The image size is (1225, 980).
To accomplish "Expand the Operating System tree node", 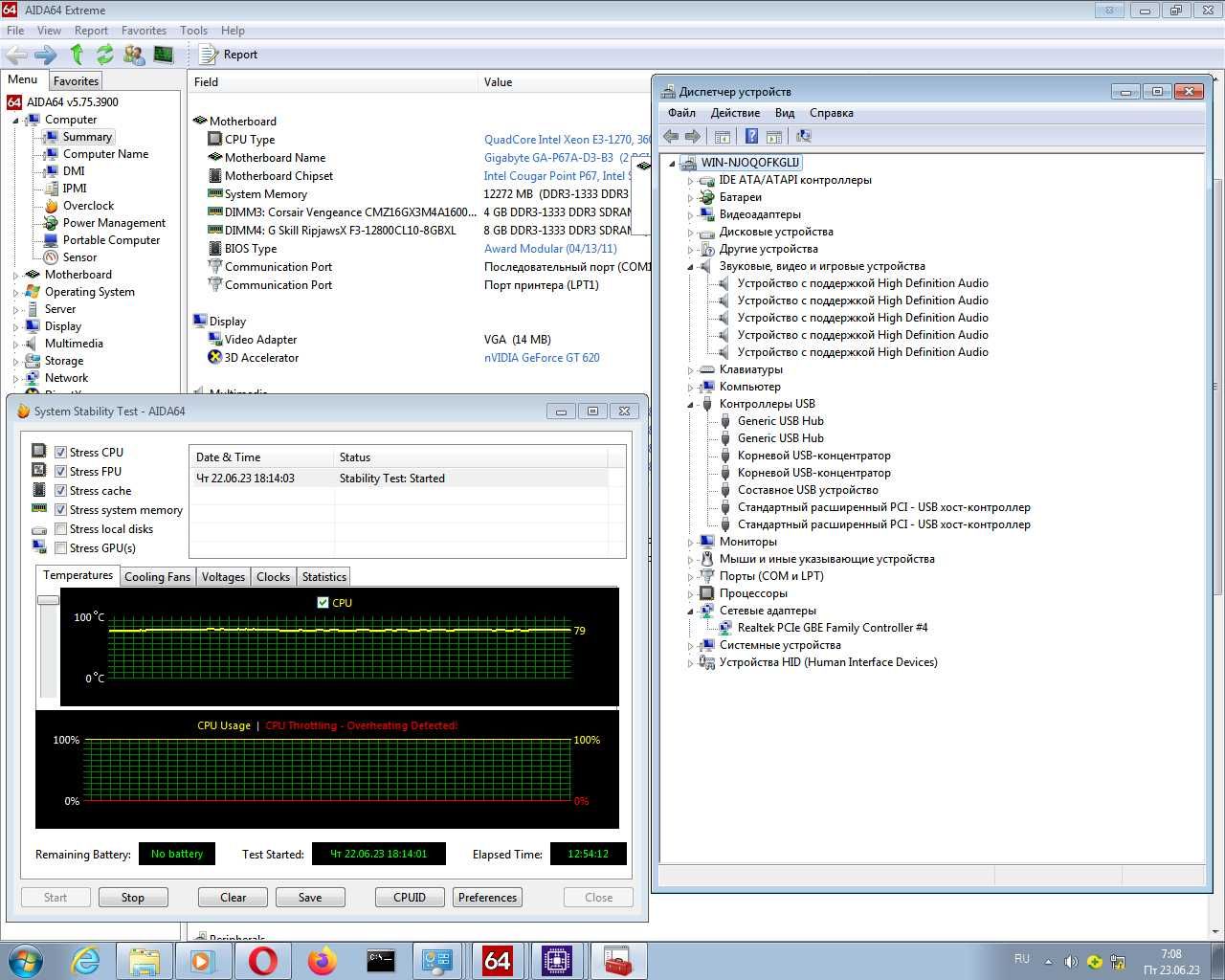I will click(16, 292).
